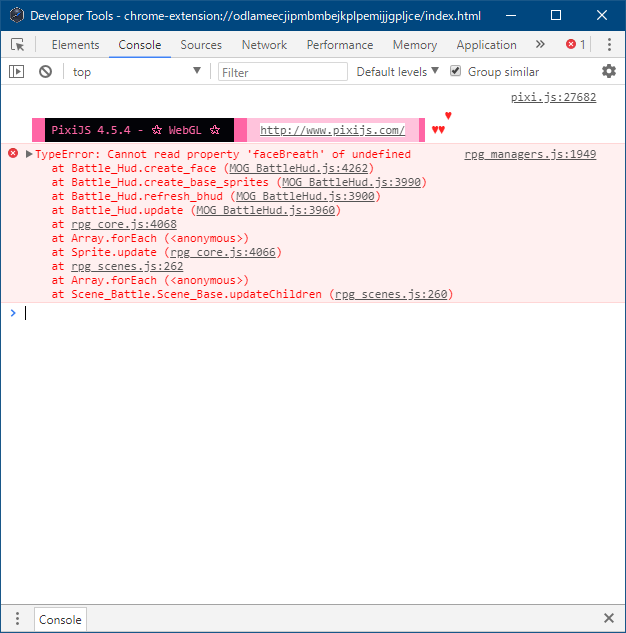Open the MOG_BattleHud.js:3900 link

[305, 196]
